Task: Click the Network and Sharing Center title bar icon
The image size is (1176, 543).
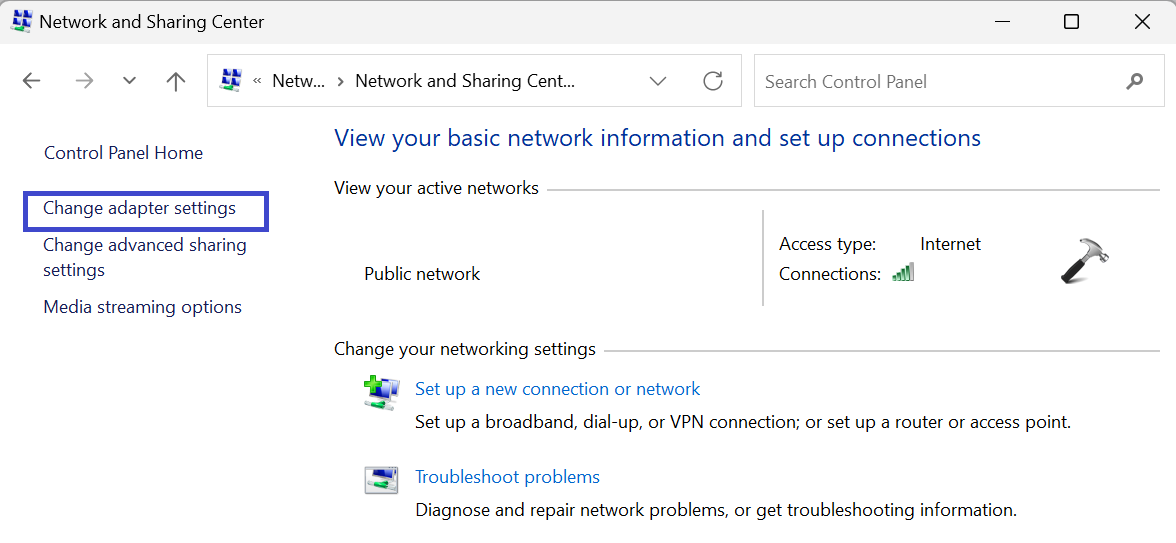Action: click(x=21, y=21)
